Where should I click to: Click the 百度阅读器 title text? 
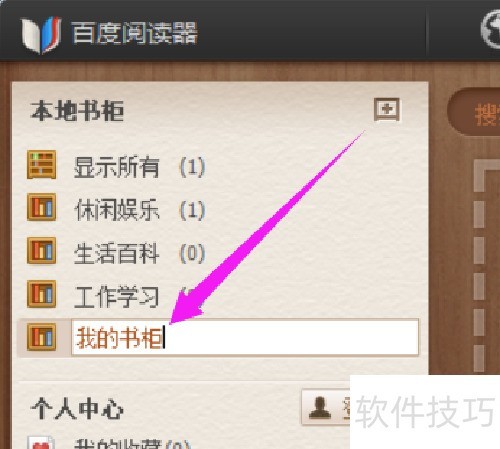tap(134, 33)
